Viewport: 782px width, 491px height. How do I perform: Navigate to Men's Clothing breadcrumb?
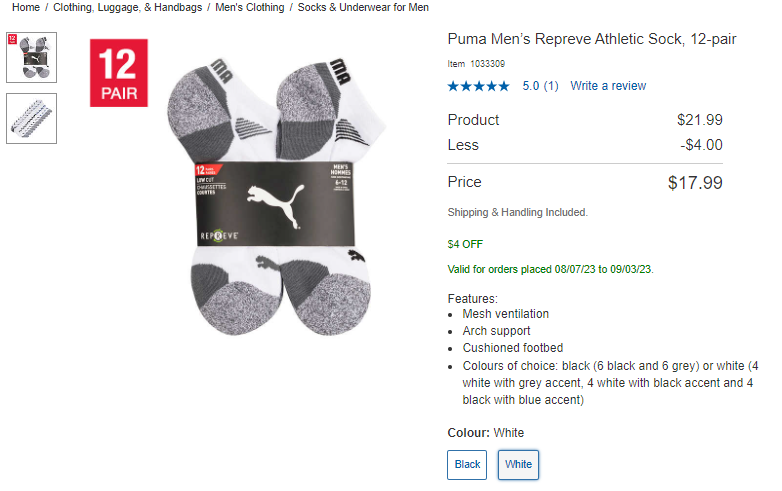click(x=249, y=8)
